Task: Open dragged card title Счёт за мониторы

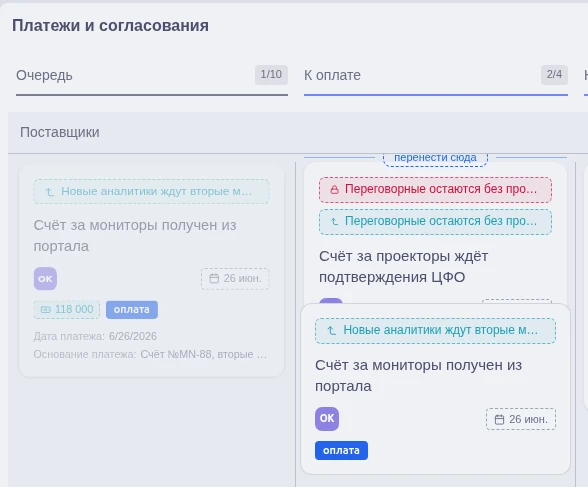Action: tap(418, 375)
